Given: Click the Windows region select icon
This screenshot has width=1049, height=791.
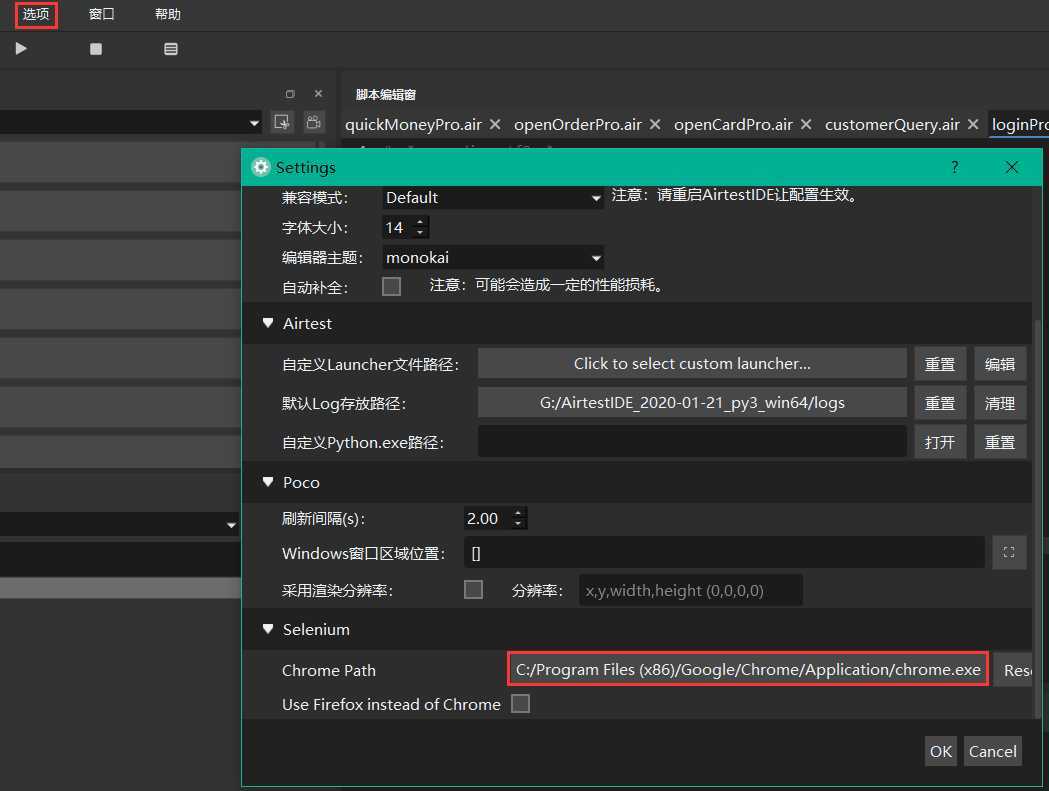Looking at the screenshot, I should coord(1009,552).
